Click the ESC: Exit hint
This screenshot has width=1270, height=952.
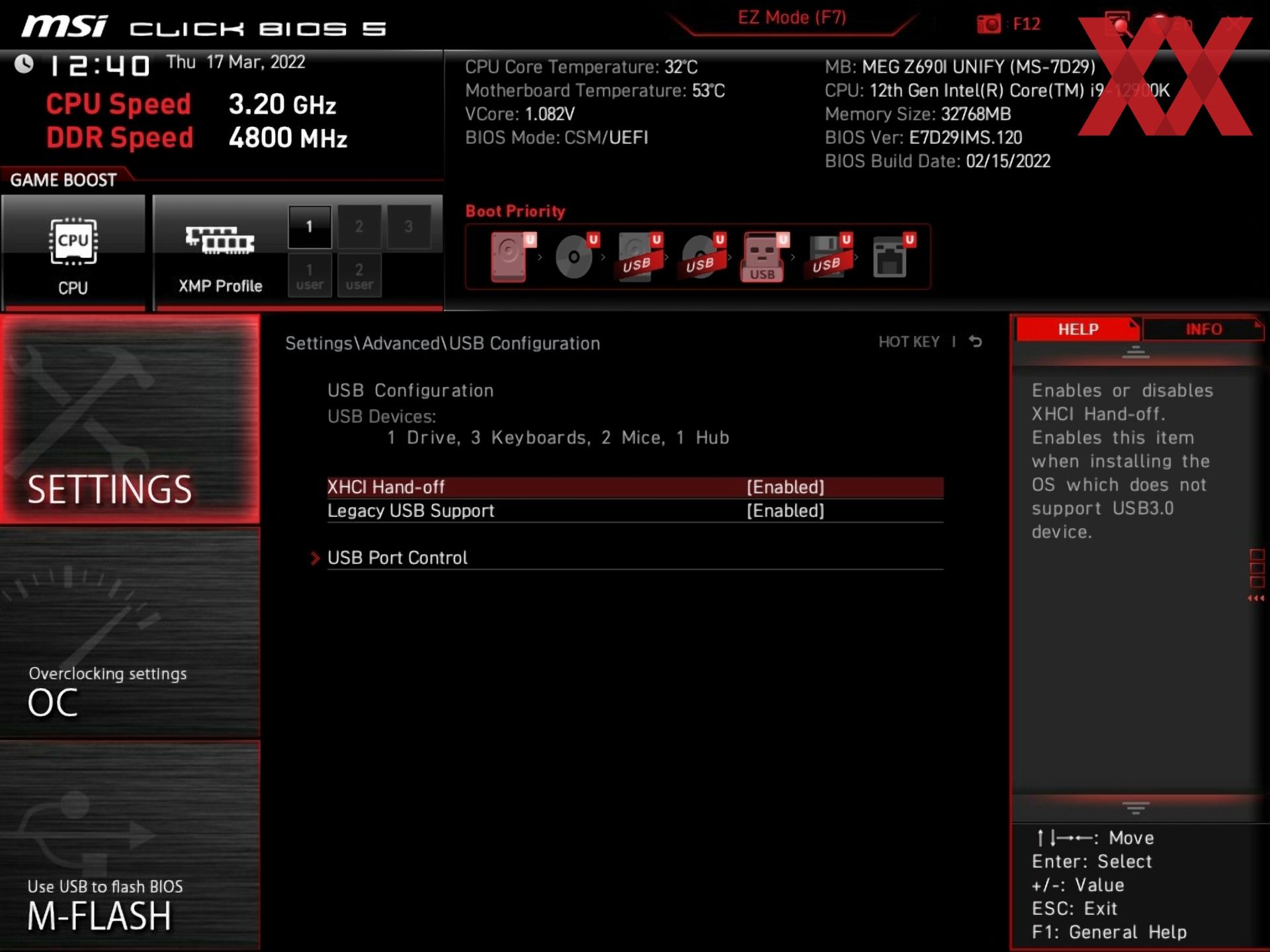(1074, 908)
